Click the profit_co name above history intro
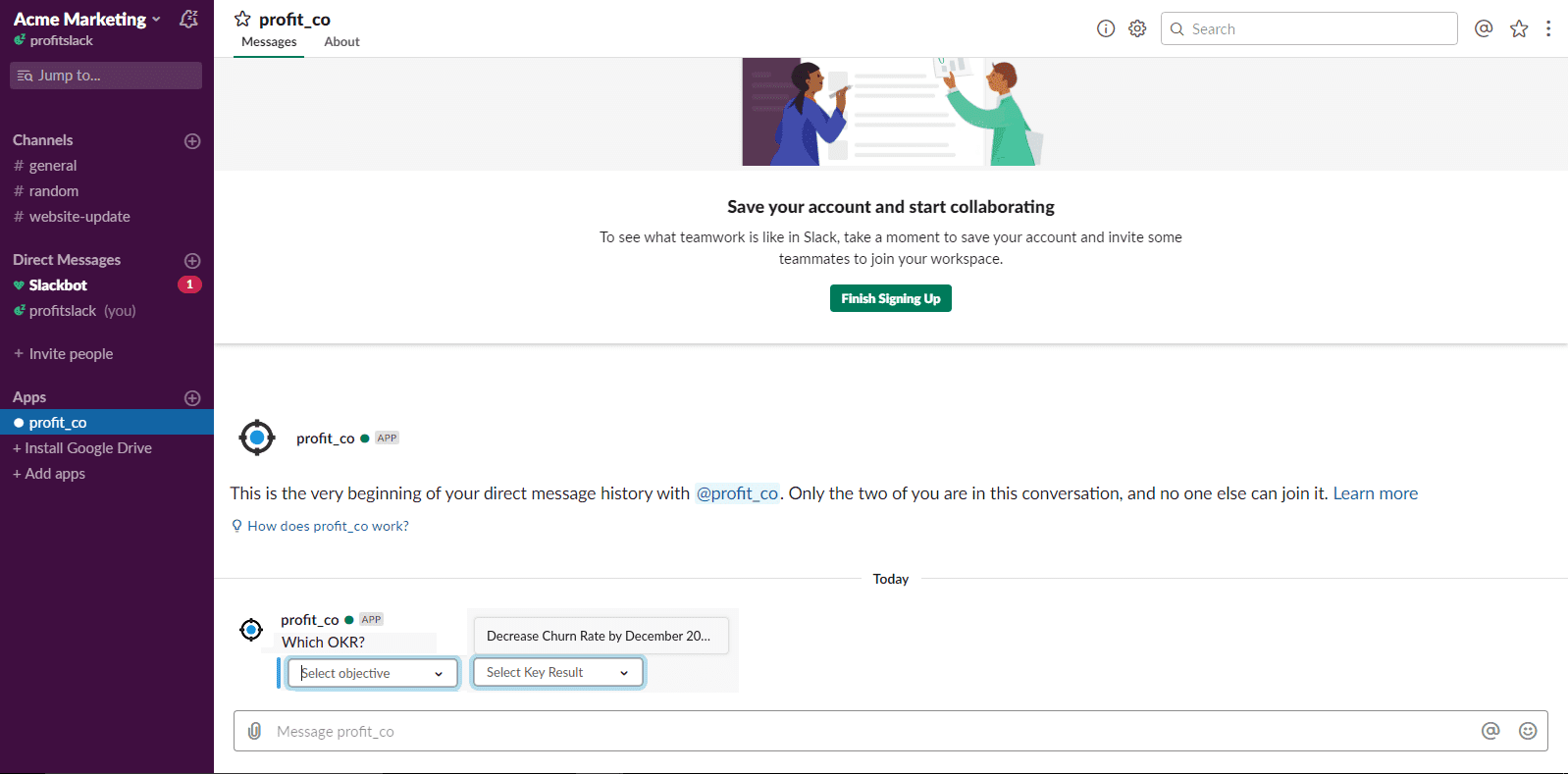 [x=326, y=439]
